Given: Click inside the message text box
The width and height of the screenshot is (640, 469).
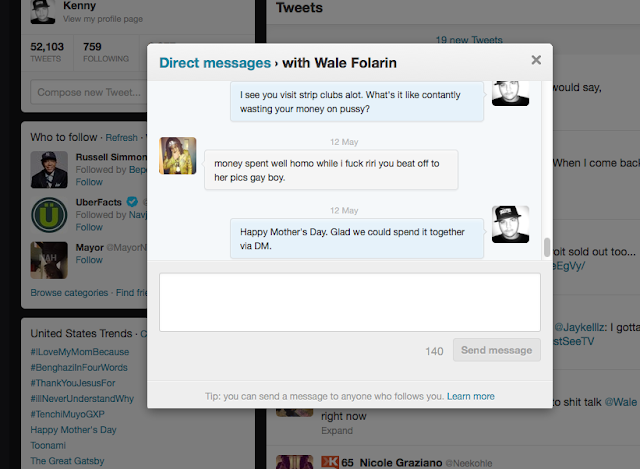Looking at the screenshot, I should [x=350, y=302].
